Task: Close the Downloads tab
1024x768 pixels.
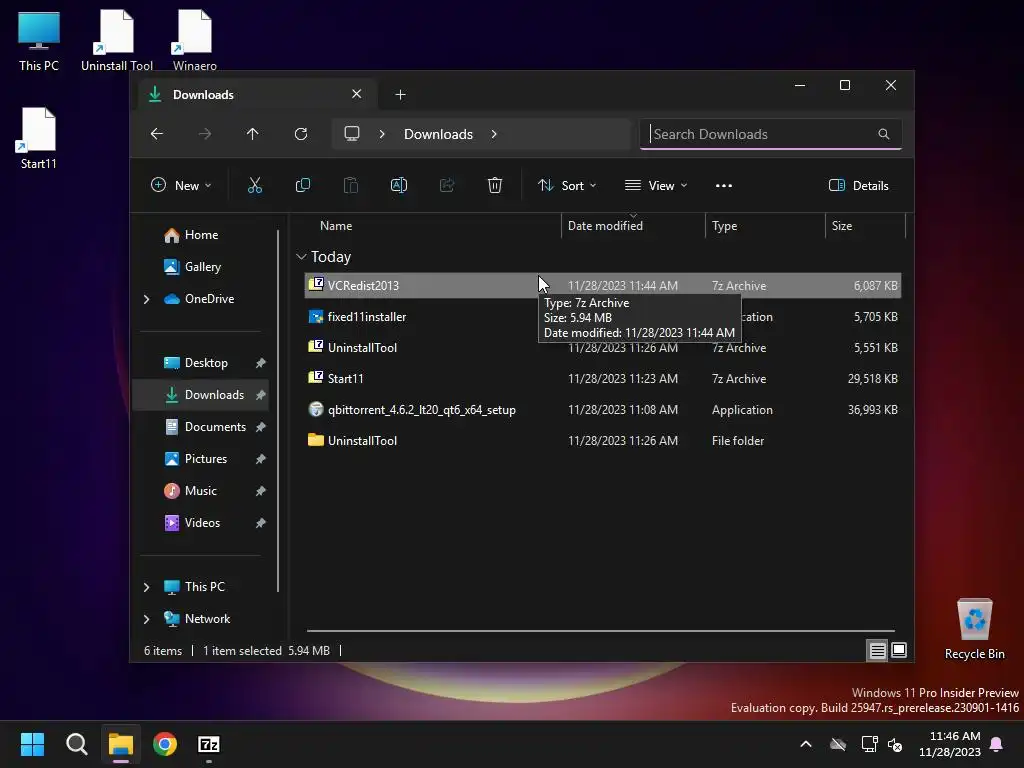Action: pyautogui.click(x=357, y=94)
